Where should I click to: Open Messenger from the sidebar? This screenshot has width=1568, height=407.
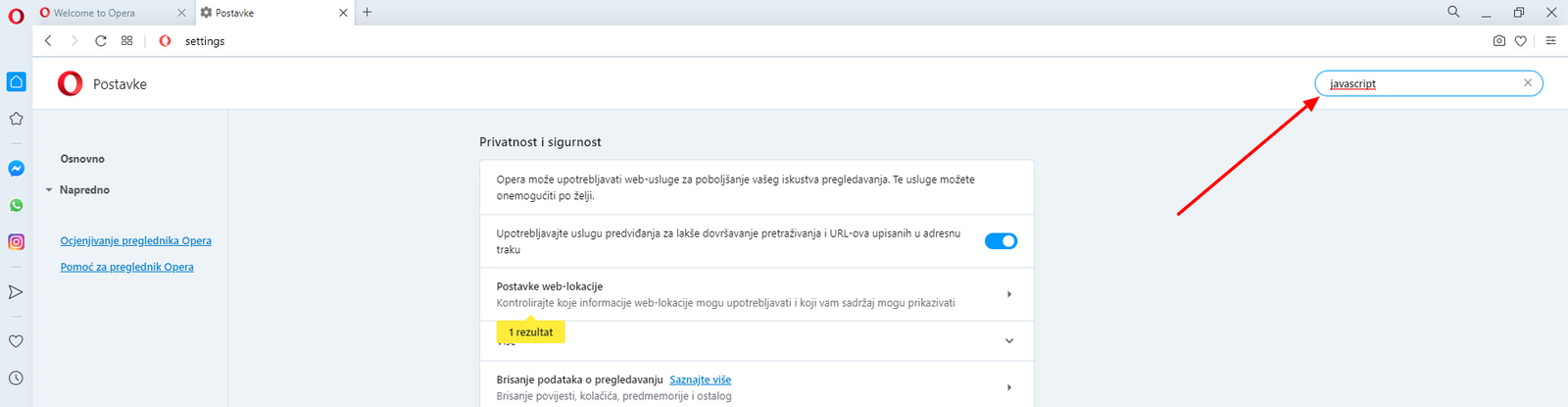[16, 169]
